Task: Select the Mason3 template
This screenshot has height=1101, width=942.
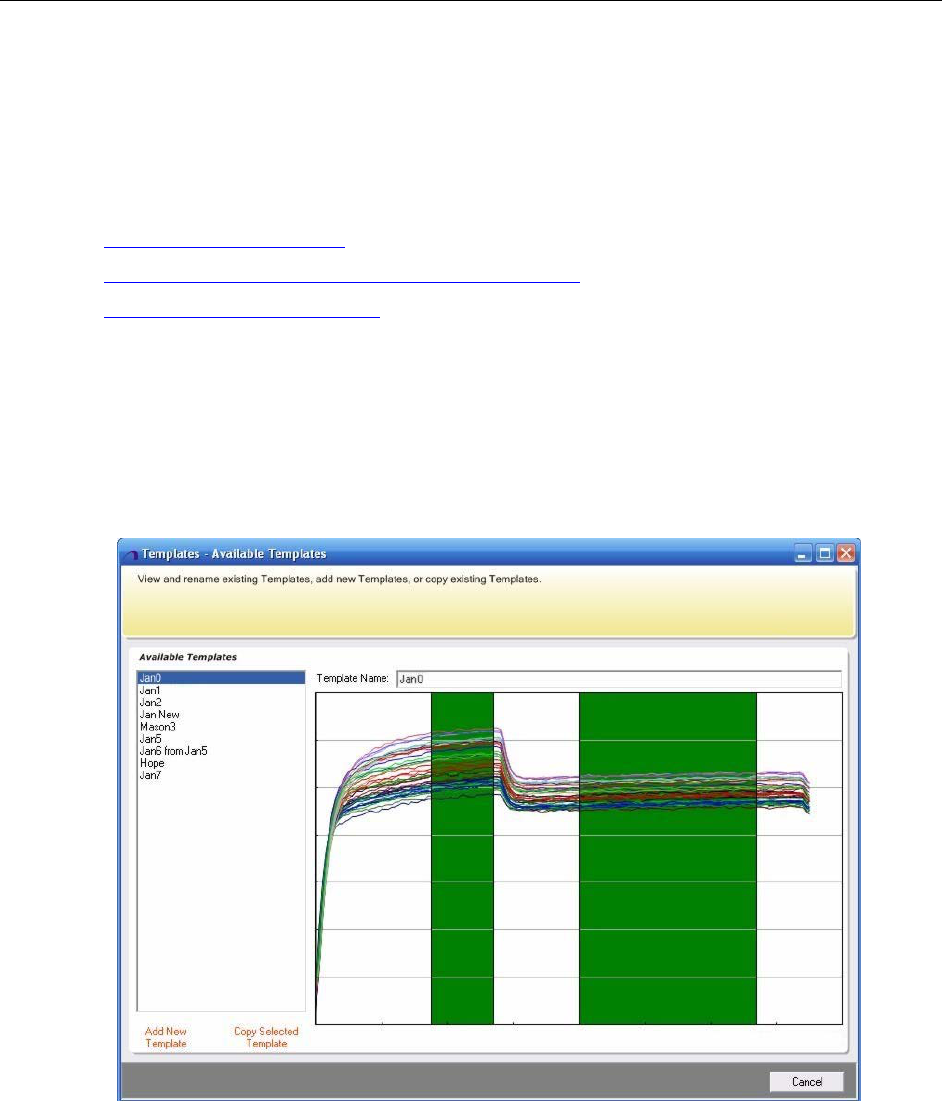Action: [157, 727]
